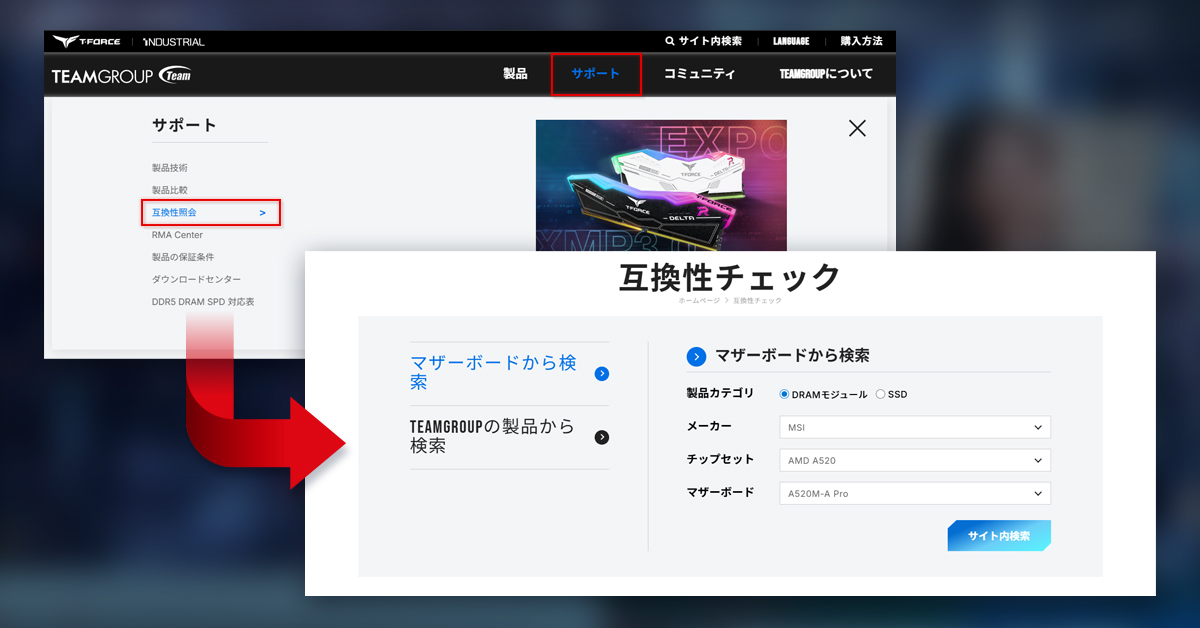
Task: Open the DDR5 DRAM SPD 対応表 link
Action: click(x=203, y=301)
